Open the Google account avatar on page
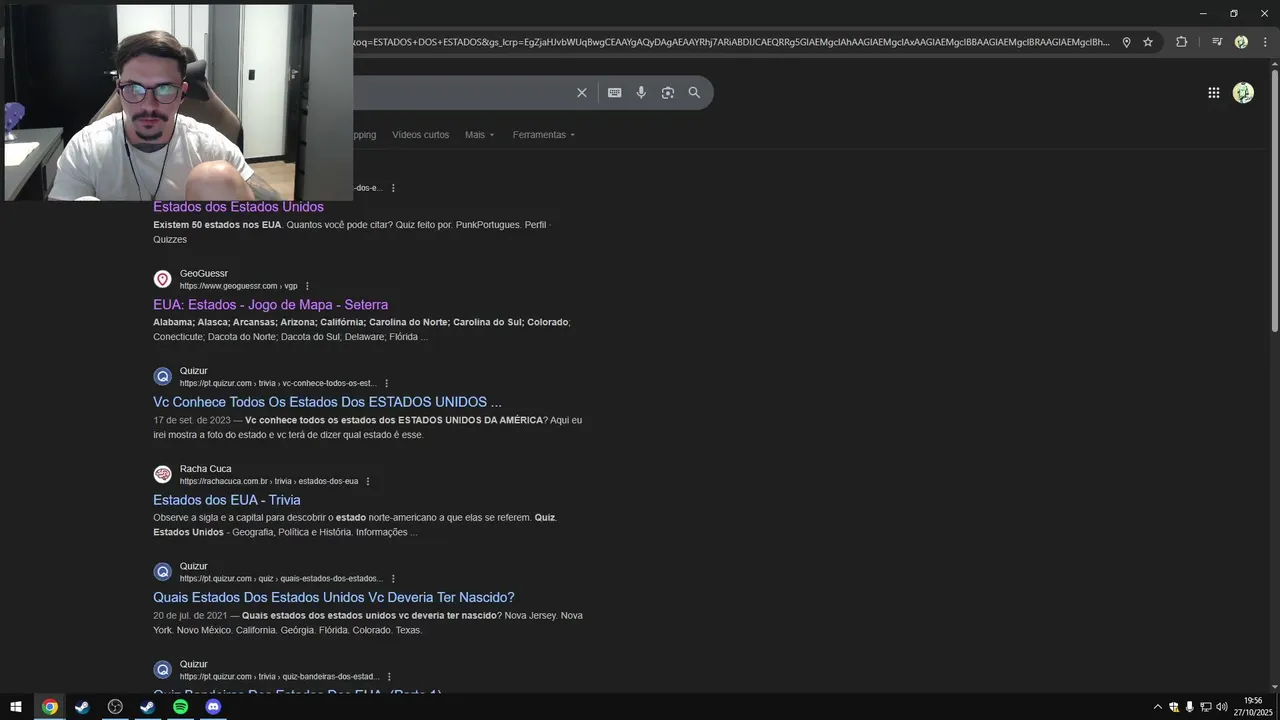Screen dimensions: 1280x720 point(1243,93)
